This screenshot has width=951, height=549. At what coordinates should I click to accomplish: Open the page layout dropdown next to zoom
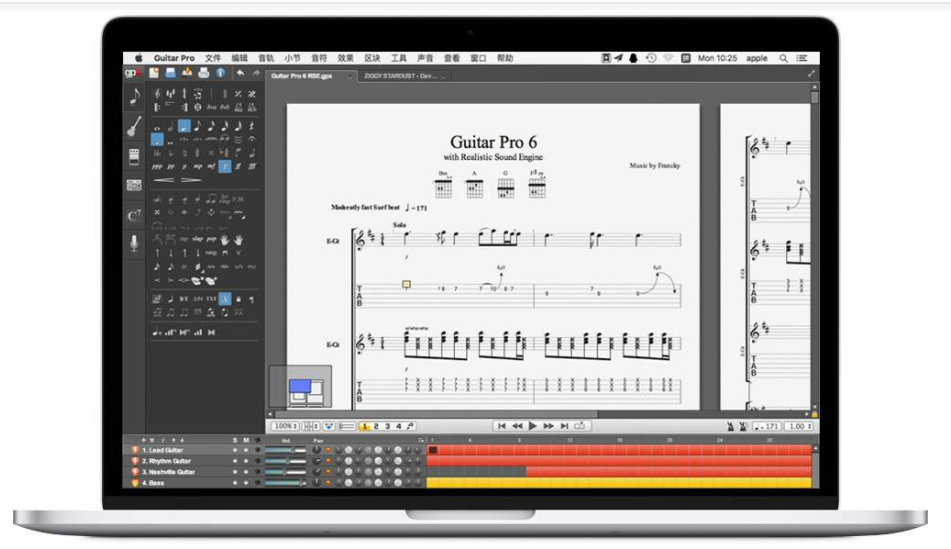(311, 426)
